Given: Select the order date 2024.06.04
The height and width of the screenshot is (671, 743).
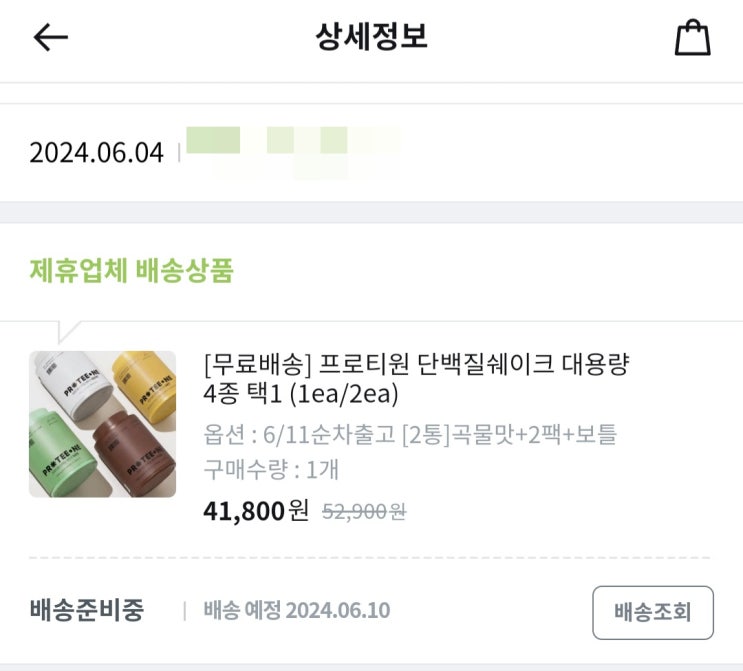Looking at the screenshot, I should (96, 153).
